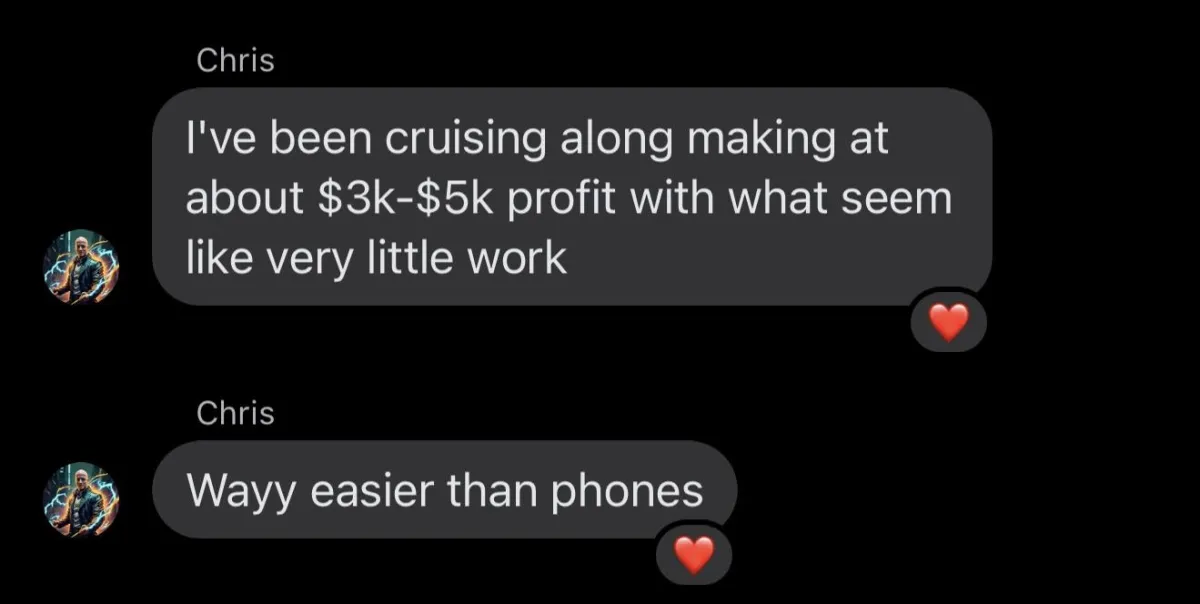This screenshot has height=604, width=1200.
Task: Click the "like very little work" text line
Action: pos(376,259)
